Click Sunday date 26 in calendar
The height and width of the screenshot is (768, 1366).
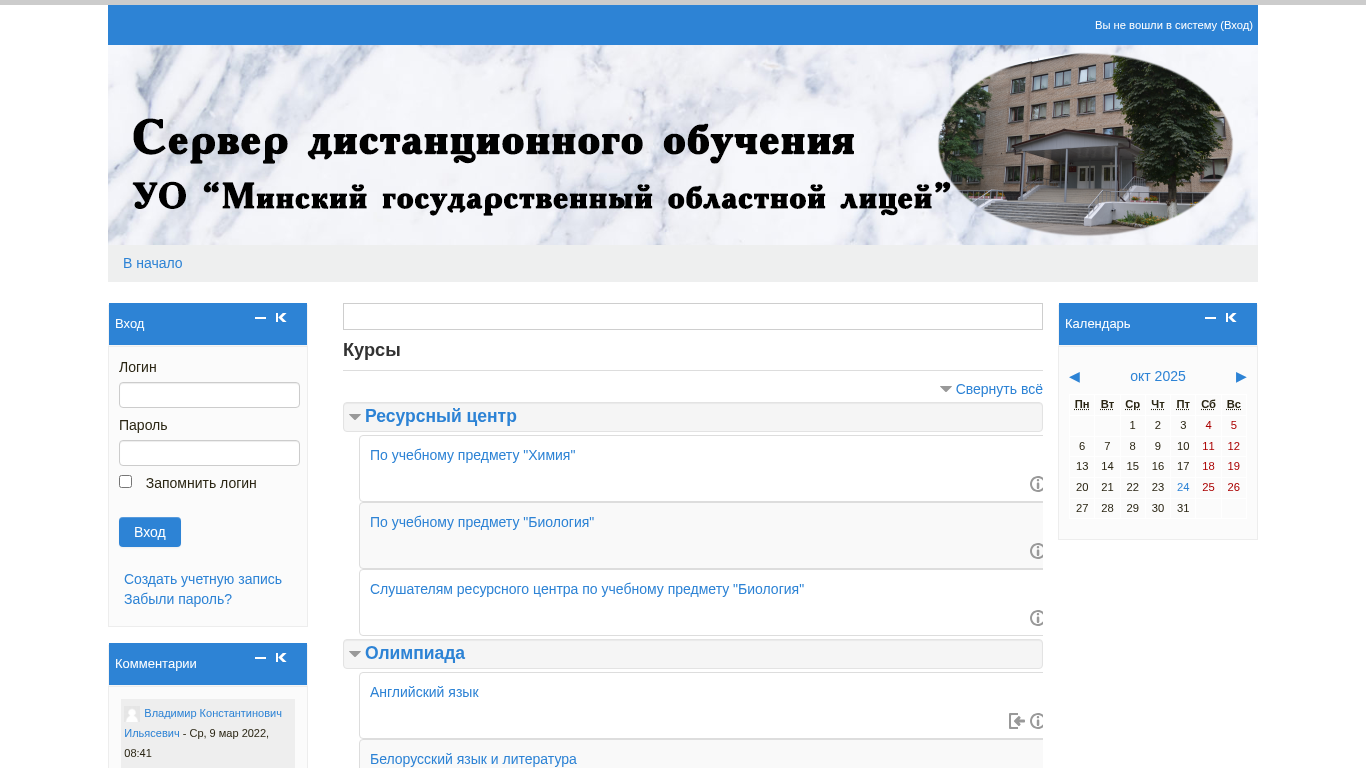[1234, 487]
